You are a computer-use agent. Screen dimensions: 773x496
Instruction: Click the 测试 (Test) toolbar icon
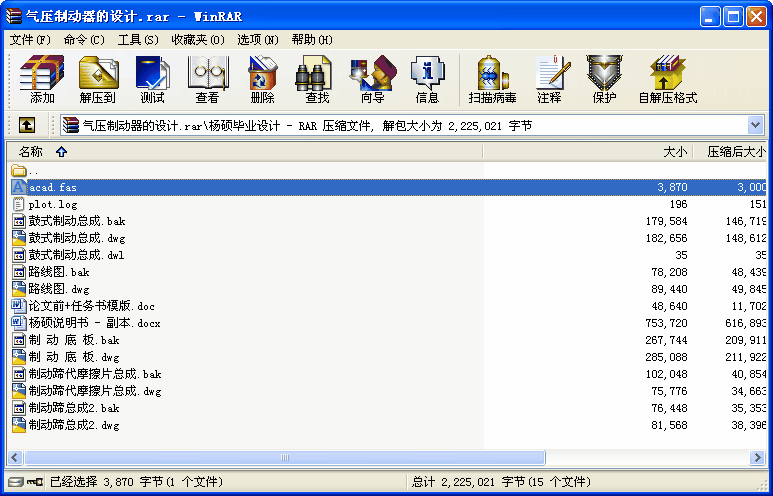click(152, 80)
